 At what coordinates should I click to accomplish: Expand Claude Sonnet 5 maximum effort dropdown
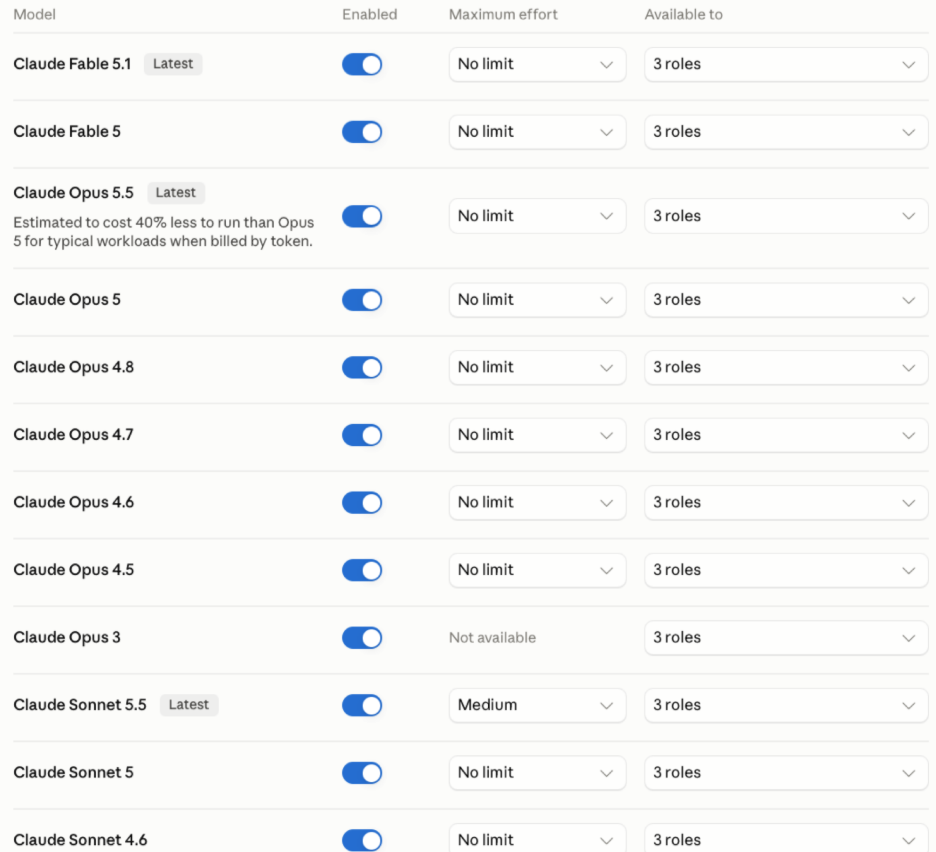click(537, 773)
